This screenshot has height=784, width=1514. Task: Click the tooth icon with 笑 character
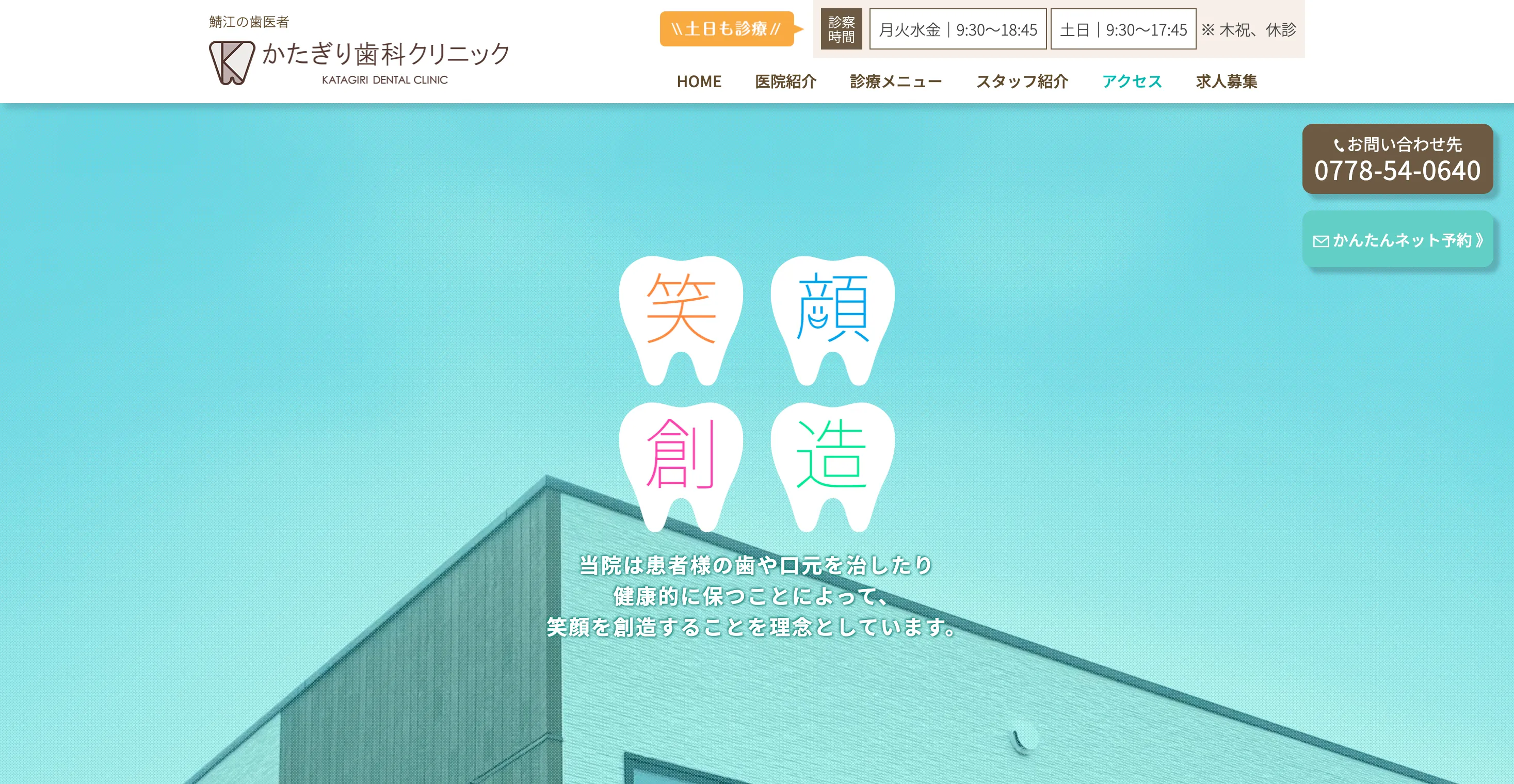[x=681, y=321]
